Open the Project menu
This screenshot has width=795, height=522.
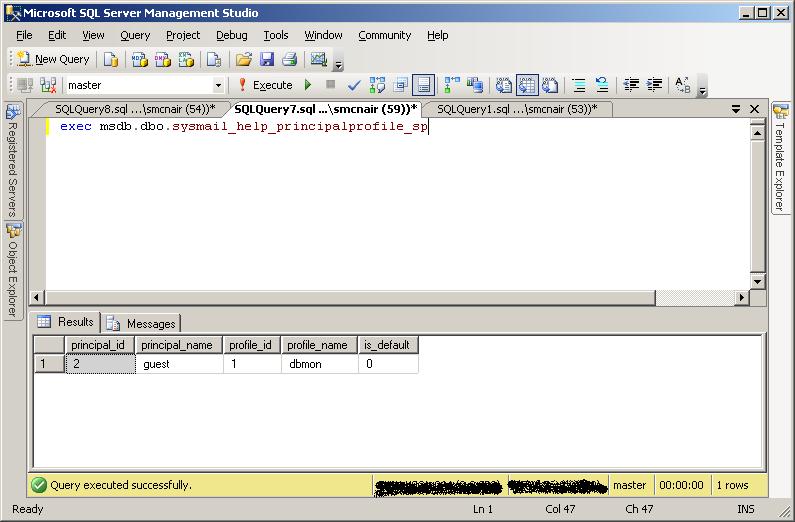click(x=183, y=35)
